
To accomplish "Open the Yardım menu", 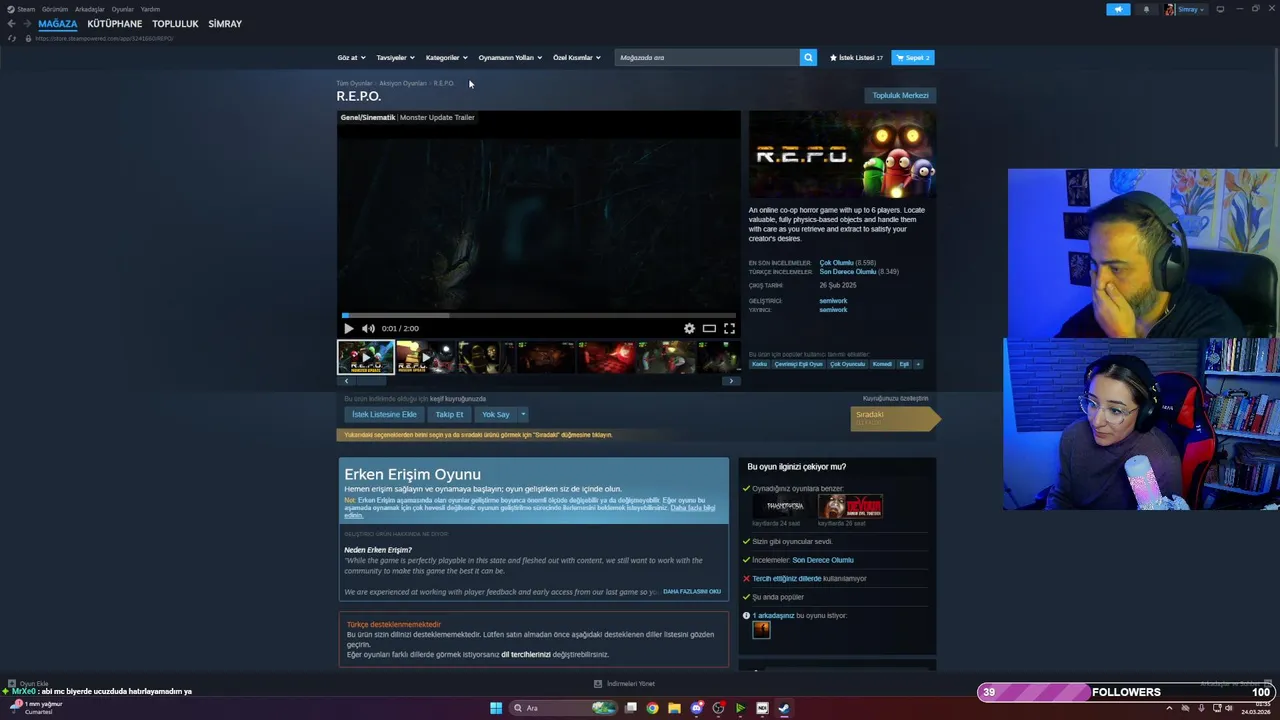I will (150, 9).
